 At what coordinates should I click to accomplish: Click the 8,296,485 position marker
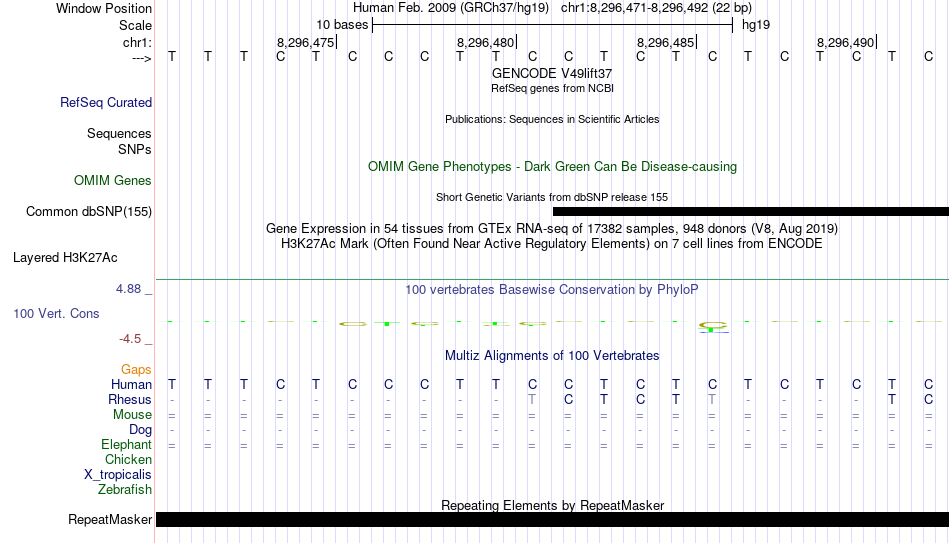666,42
